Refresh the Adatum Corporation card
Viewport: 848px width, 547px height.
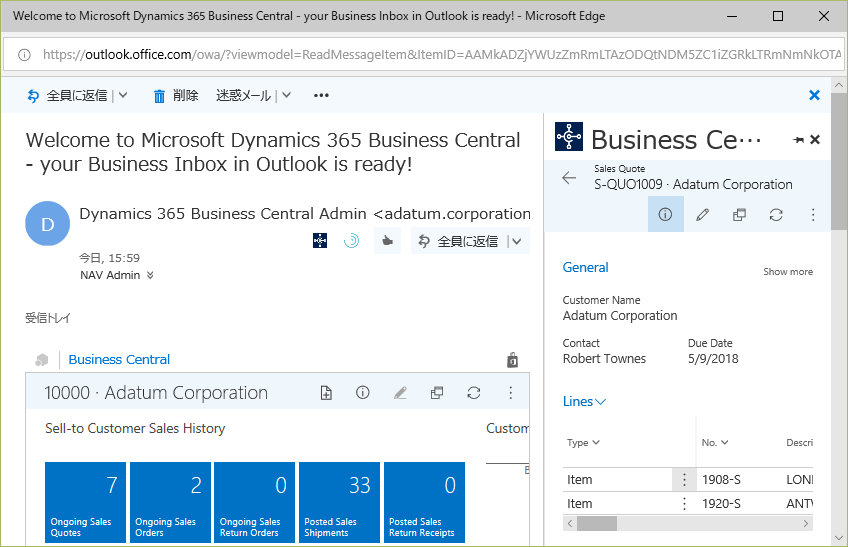click(x=474, y=393)
